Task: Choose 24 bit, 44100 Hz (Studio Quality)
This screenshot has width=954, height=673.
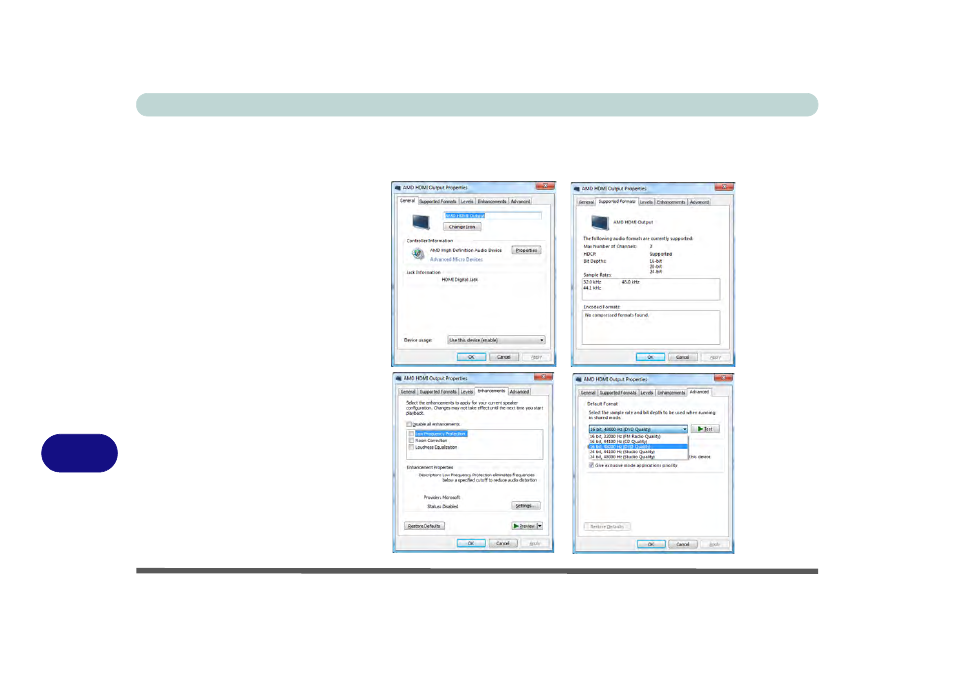Action: (638, 452)
